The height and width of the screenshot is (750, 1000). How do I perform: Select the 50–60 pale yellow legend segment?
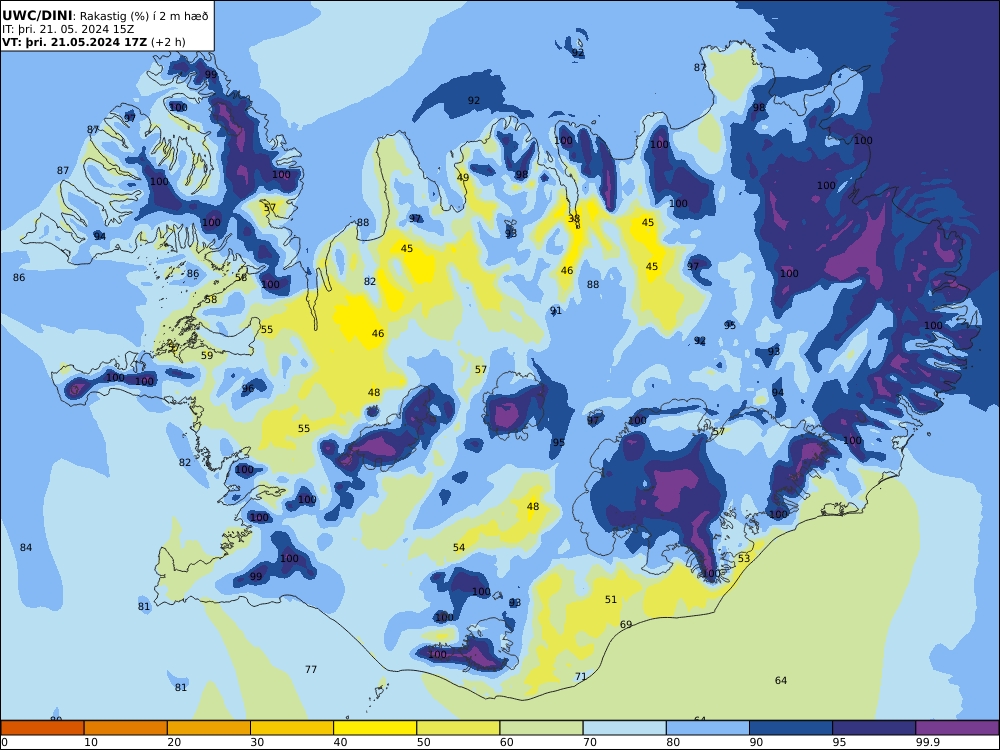[458, 728]
